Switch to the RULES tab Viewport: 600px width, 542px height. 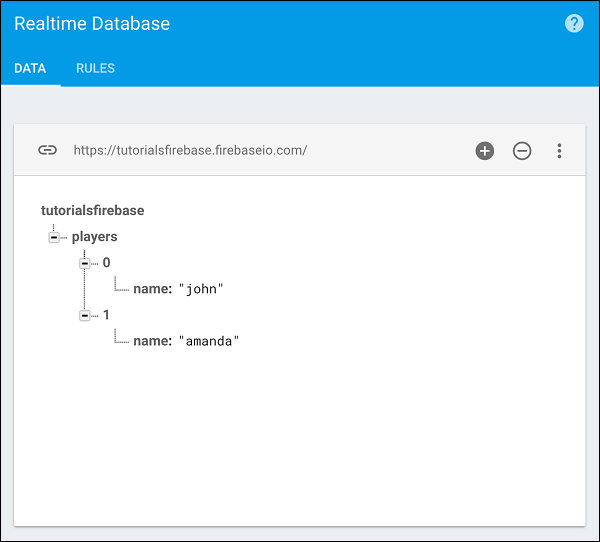[96, 69]
